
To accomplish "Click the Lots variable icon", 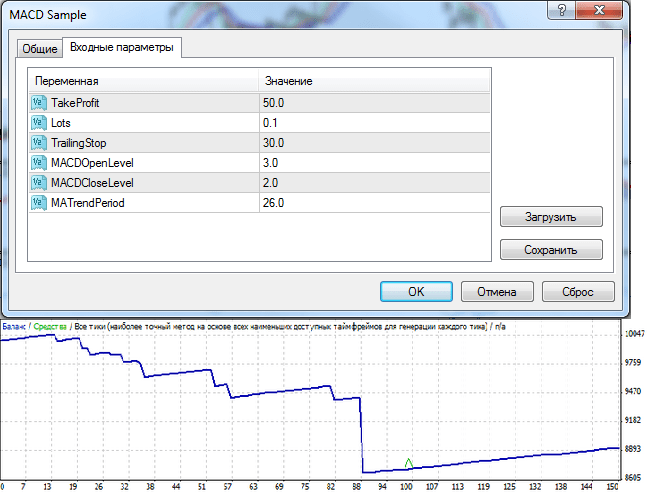I will click(38, 123).
